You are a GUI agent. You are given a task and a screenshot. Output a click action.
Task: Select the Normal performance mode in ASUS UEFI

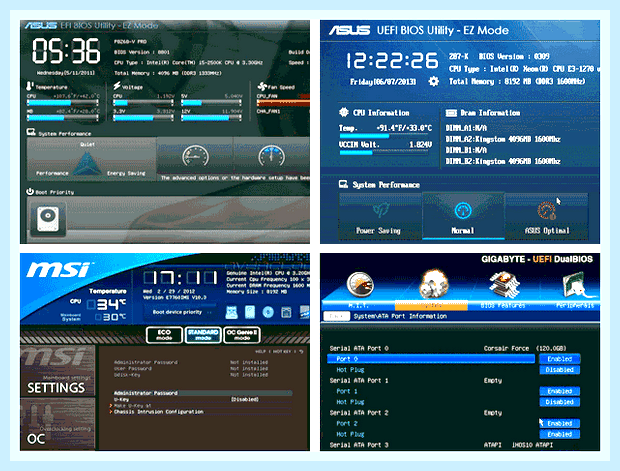point(463,216)
